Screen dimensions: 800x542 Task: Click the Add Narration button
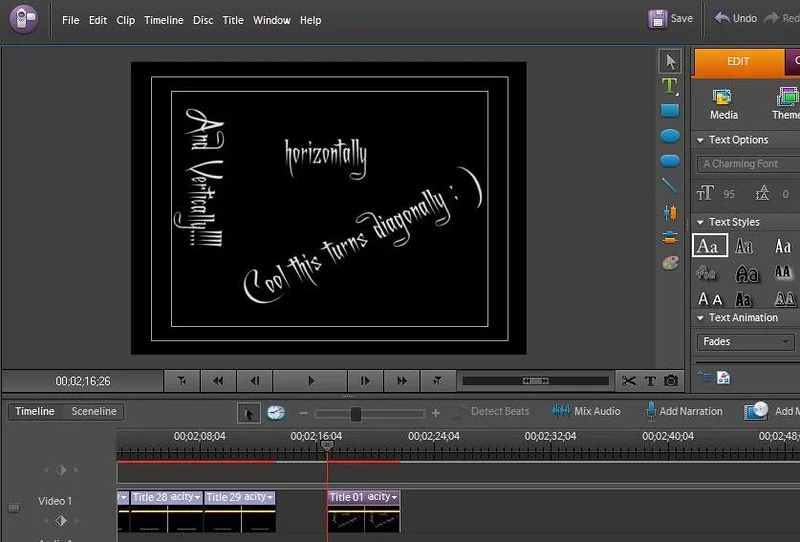pyautogui.click(x=684, y=411)
